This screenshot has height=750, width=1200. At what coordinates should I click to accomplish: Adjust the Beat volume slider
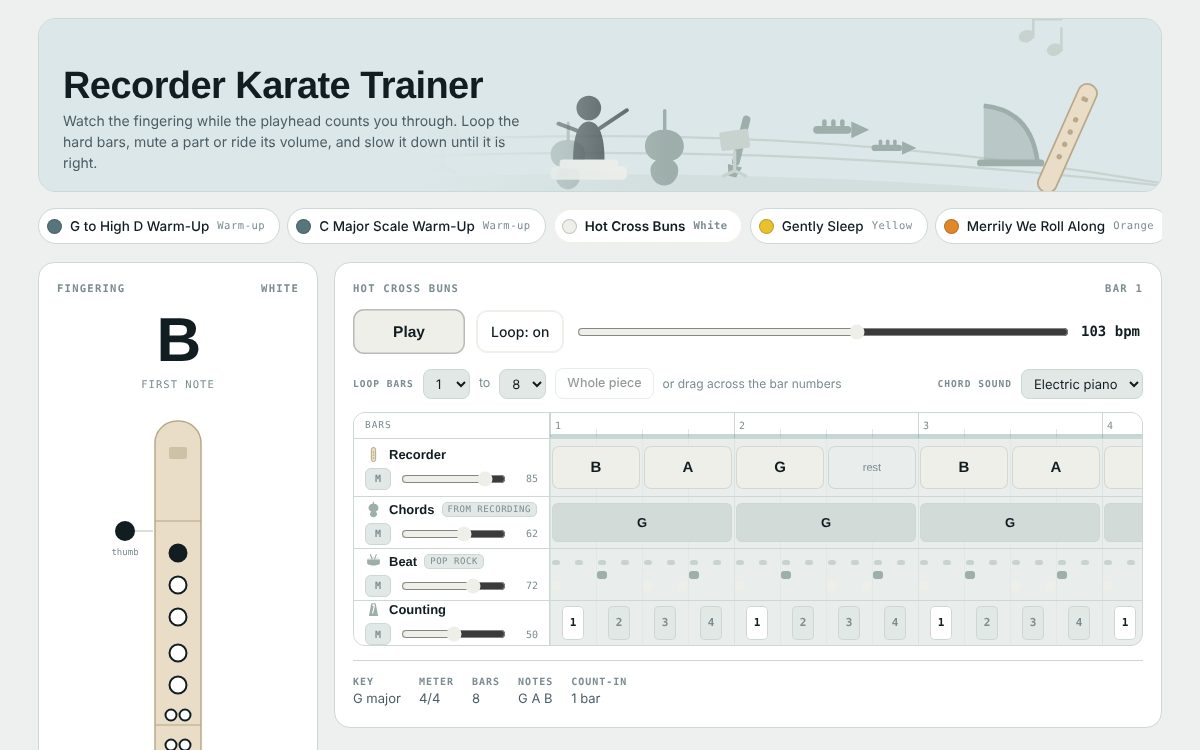pos(453,586)
